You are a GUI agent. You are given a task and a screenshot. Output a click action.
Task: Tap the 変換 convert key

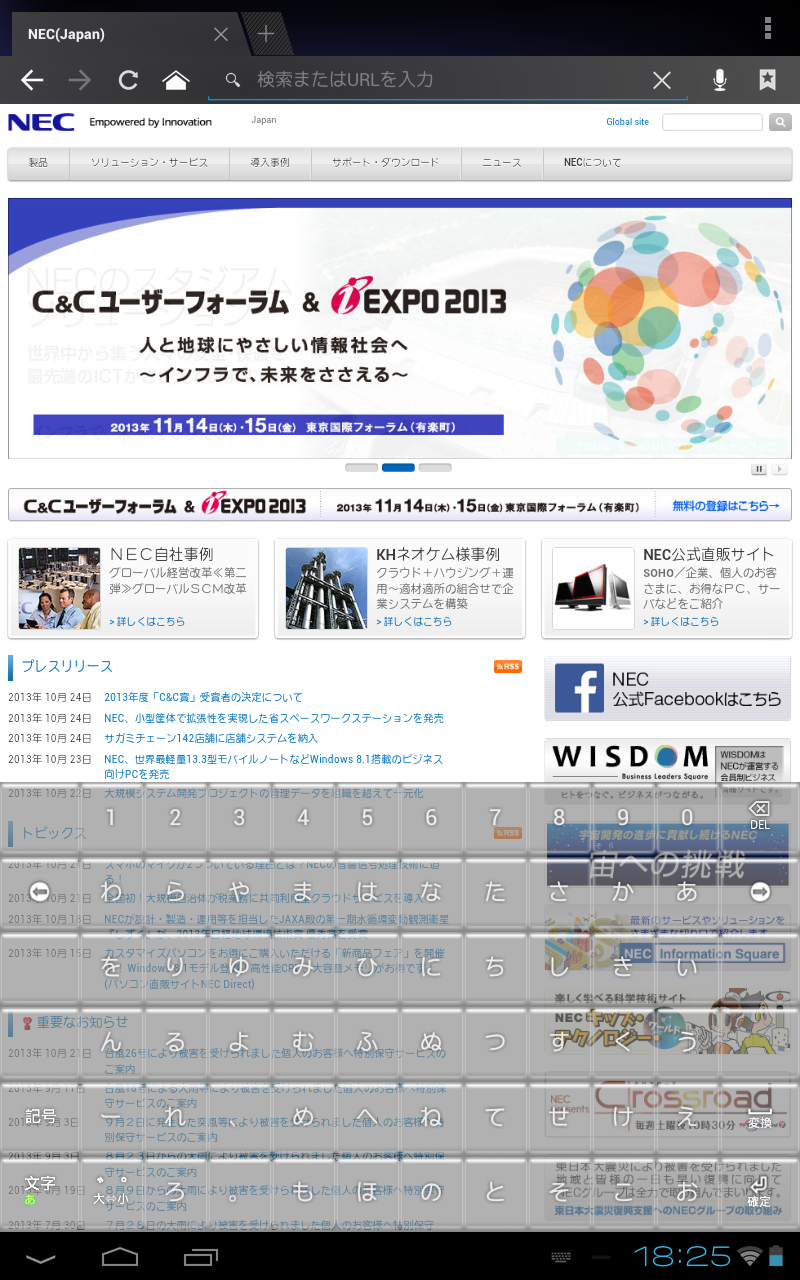(760, 1116)
